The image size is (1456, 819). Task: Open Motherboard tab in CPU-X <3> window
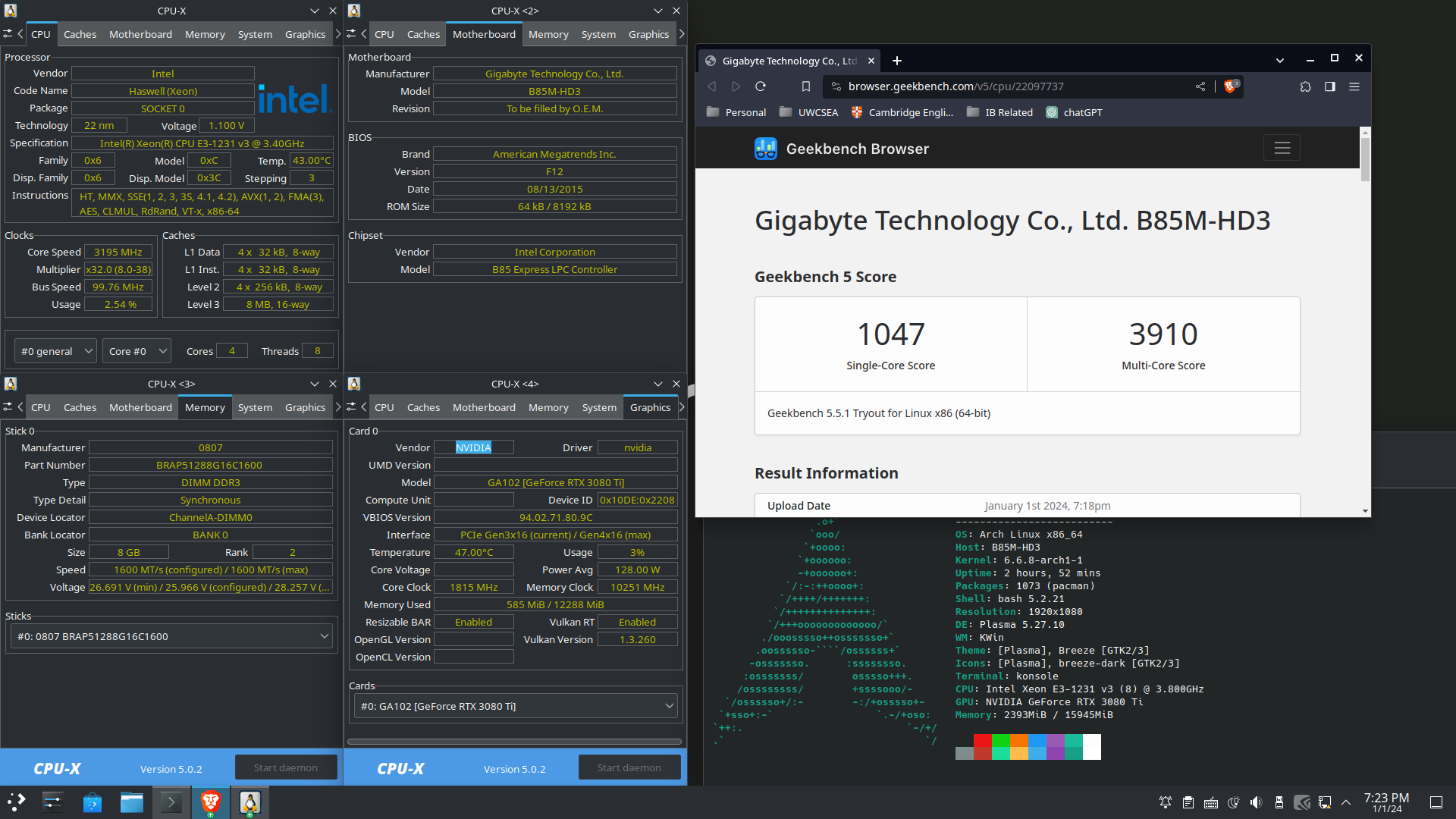140,407
